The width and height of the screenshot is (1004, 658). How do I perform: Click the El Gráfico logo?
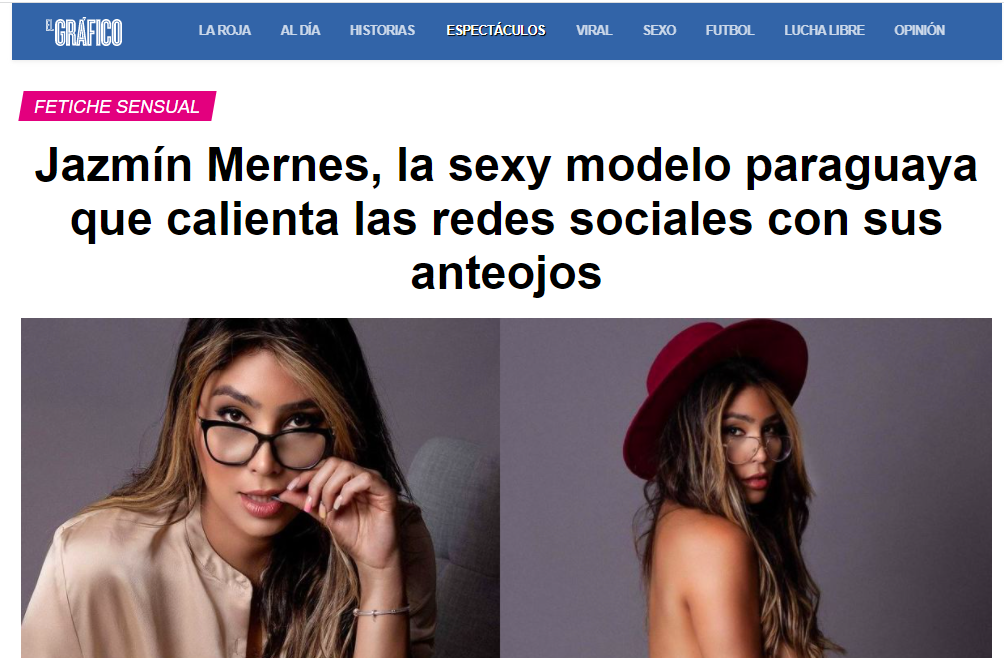pyautogui.click(x=83, y=32)
